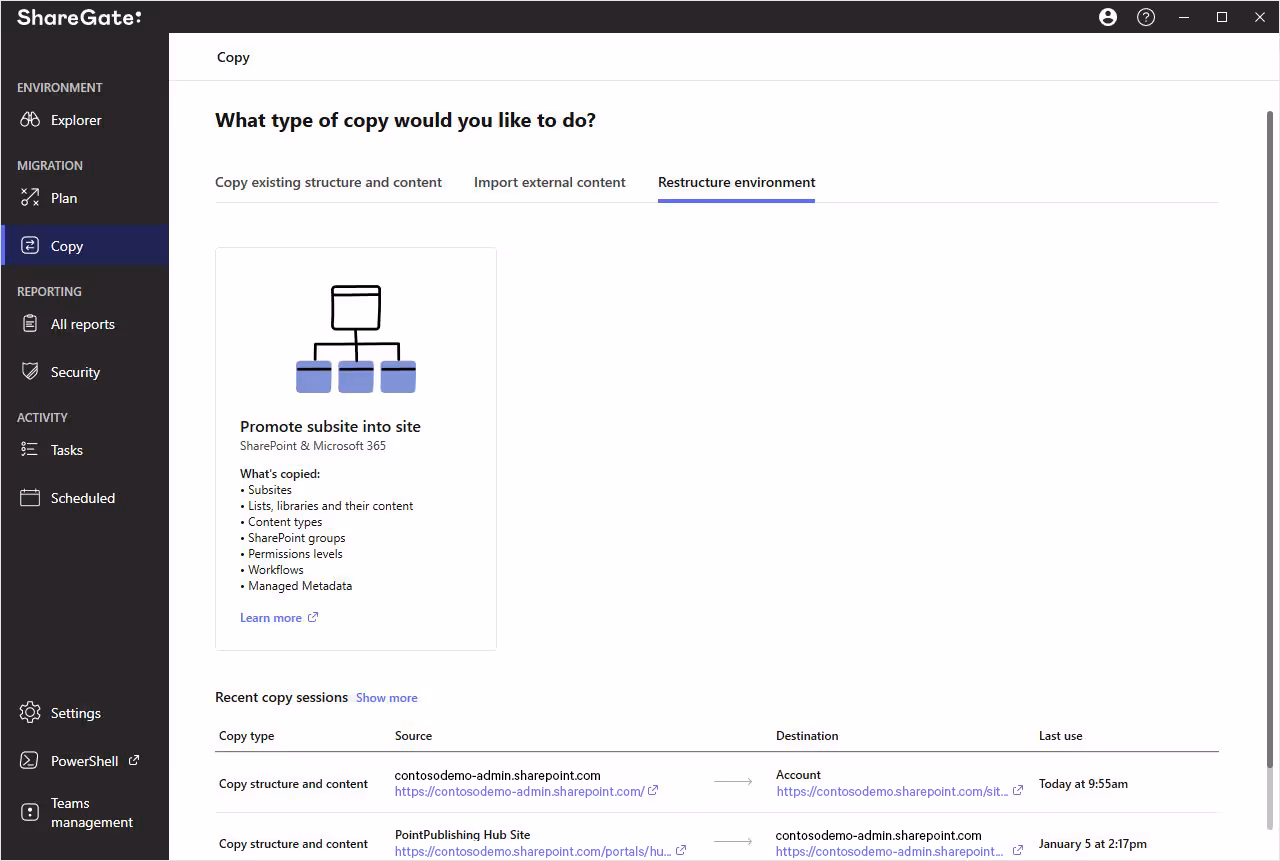Open Teams management icon
The width and height of the screenshot is (1280, 861).
(30, 812)
